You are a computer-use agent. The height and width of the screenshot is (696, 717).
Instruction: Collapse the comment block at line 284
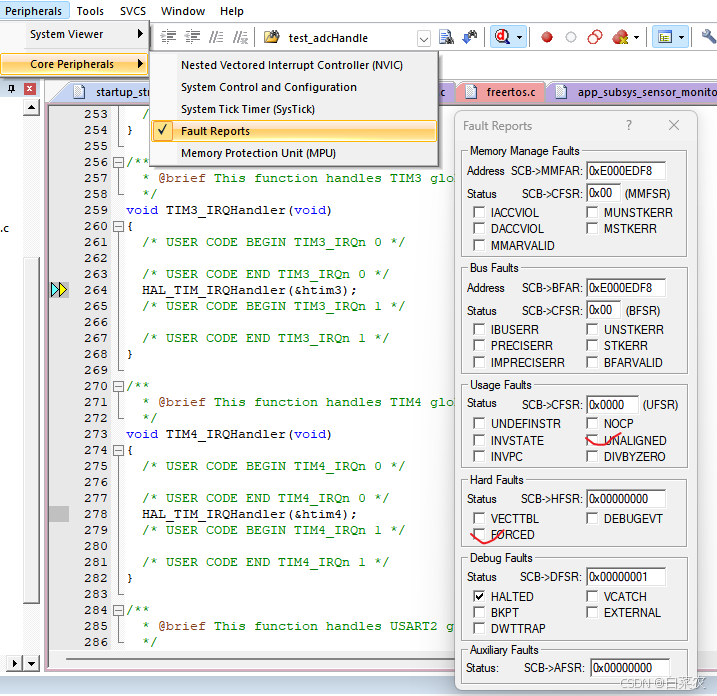point(118,610)
